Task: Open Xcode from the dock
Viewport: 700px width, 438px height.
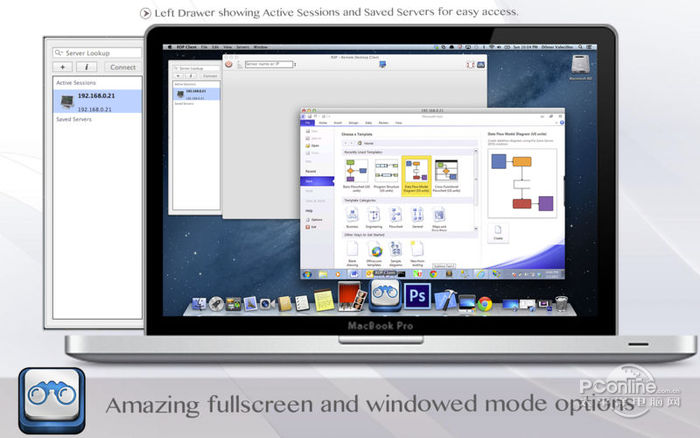Action: click(449, 301)
